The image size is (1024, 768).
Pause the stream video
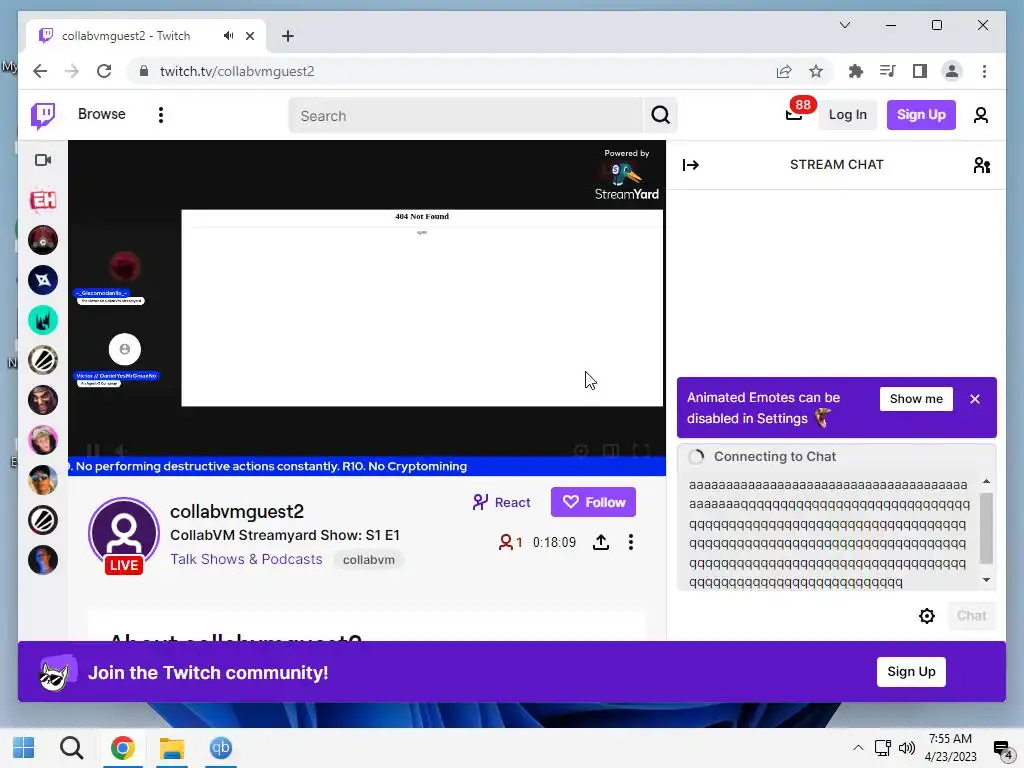pyautogui.click(x=93, y=450)
